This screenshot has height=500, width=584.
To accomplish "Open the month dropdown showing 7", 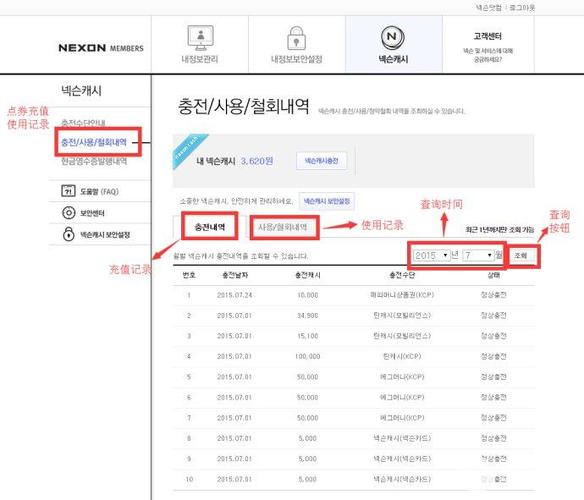I will tap(478, 256).
